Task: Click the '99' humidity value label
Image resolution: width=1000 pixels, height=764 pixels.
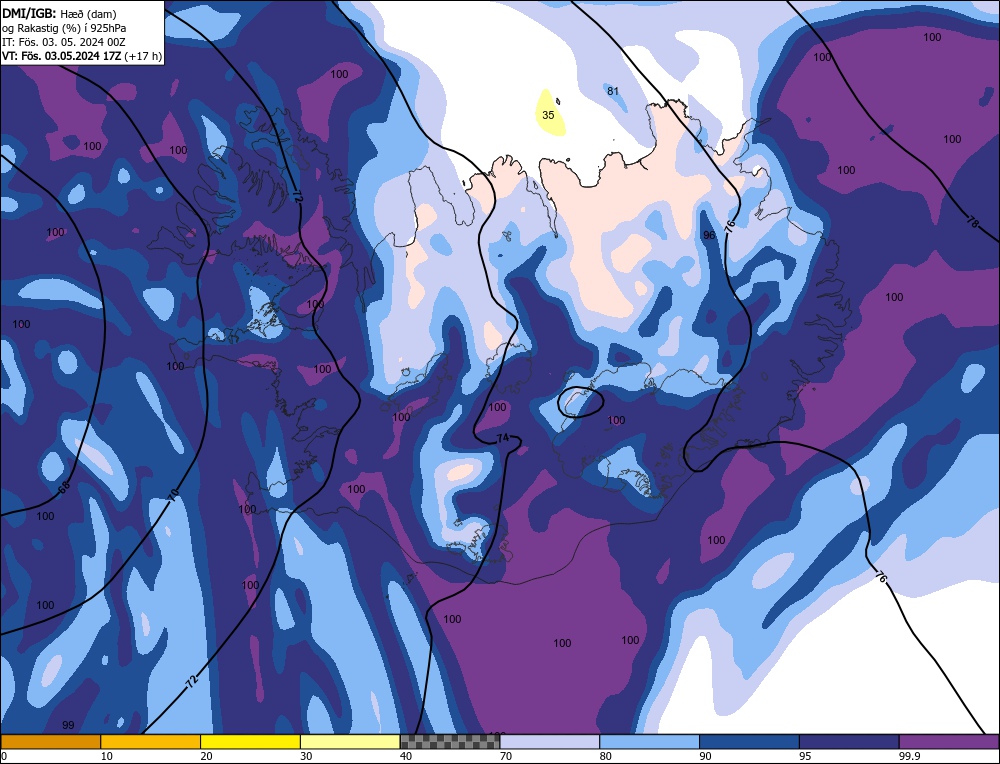Action: coord(68,725)
